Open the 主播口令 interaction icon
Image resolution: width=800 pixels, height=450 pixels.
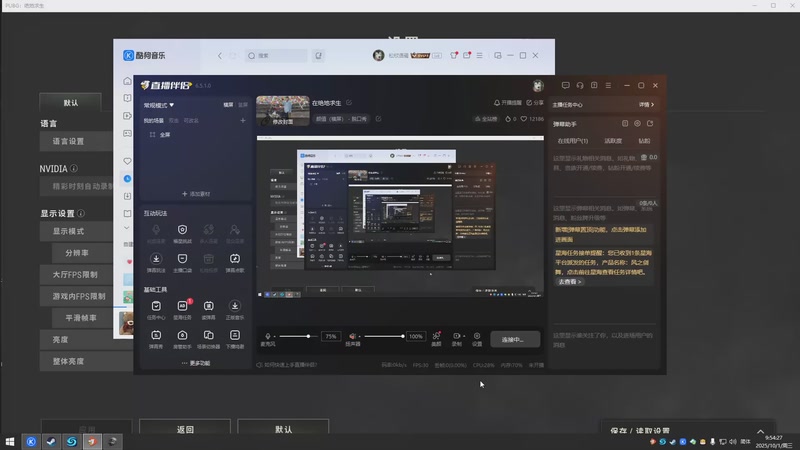tap(182, 259)
